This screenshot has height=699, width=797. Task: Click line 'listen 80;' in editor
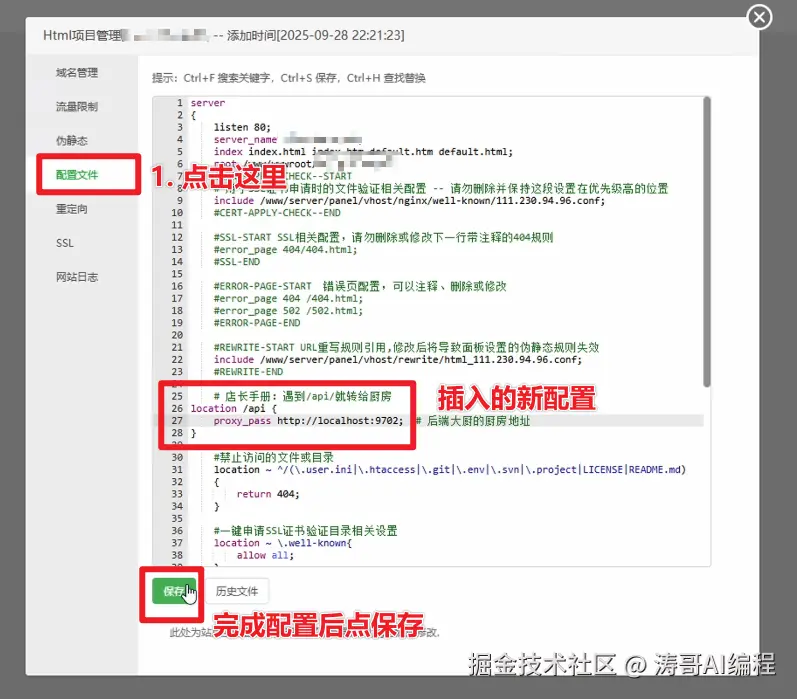point(242,127)
